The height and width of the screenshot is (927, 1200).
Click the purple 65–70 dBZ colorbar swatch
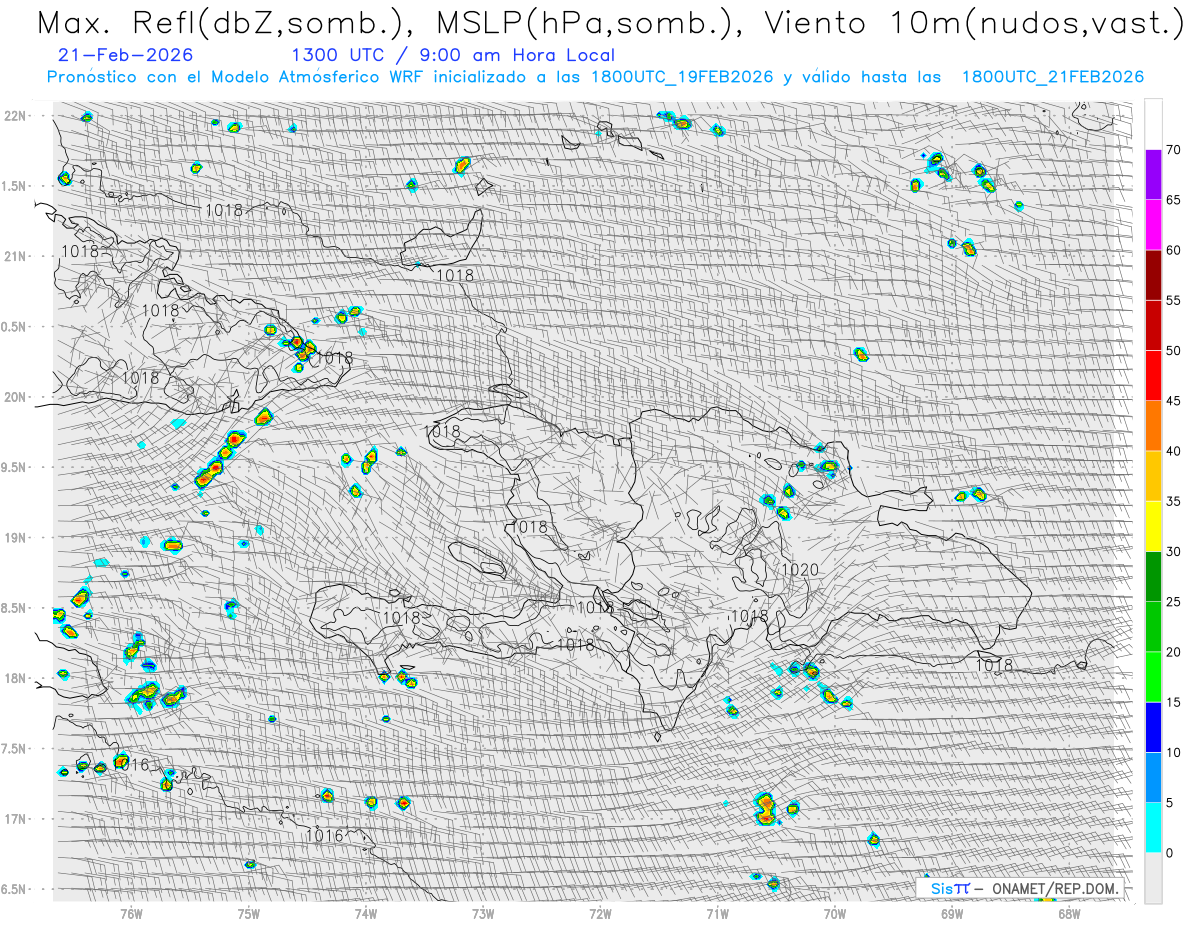(1153, 174)
